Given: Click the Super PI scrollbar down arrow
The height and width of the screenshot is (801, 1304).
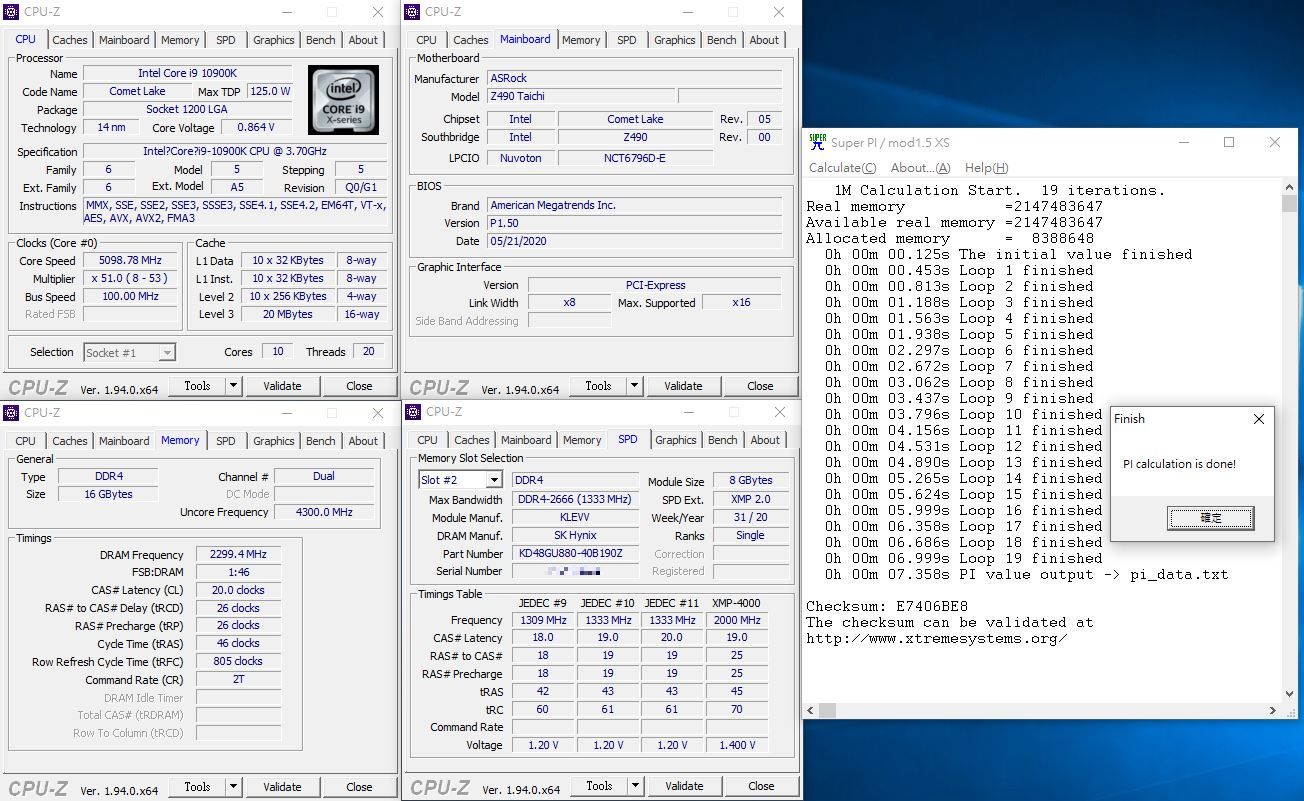Looking at the screenshot, I should click(x=1288, y=693).
